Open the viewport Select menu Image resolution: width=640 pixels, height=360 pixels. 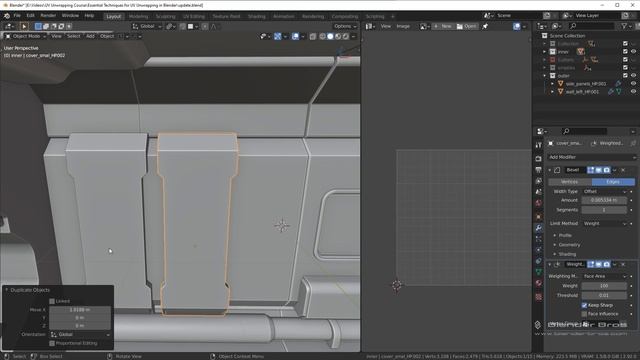[x=73, y=36]
